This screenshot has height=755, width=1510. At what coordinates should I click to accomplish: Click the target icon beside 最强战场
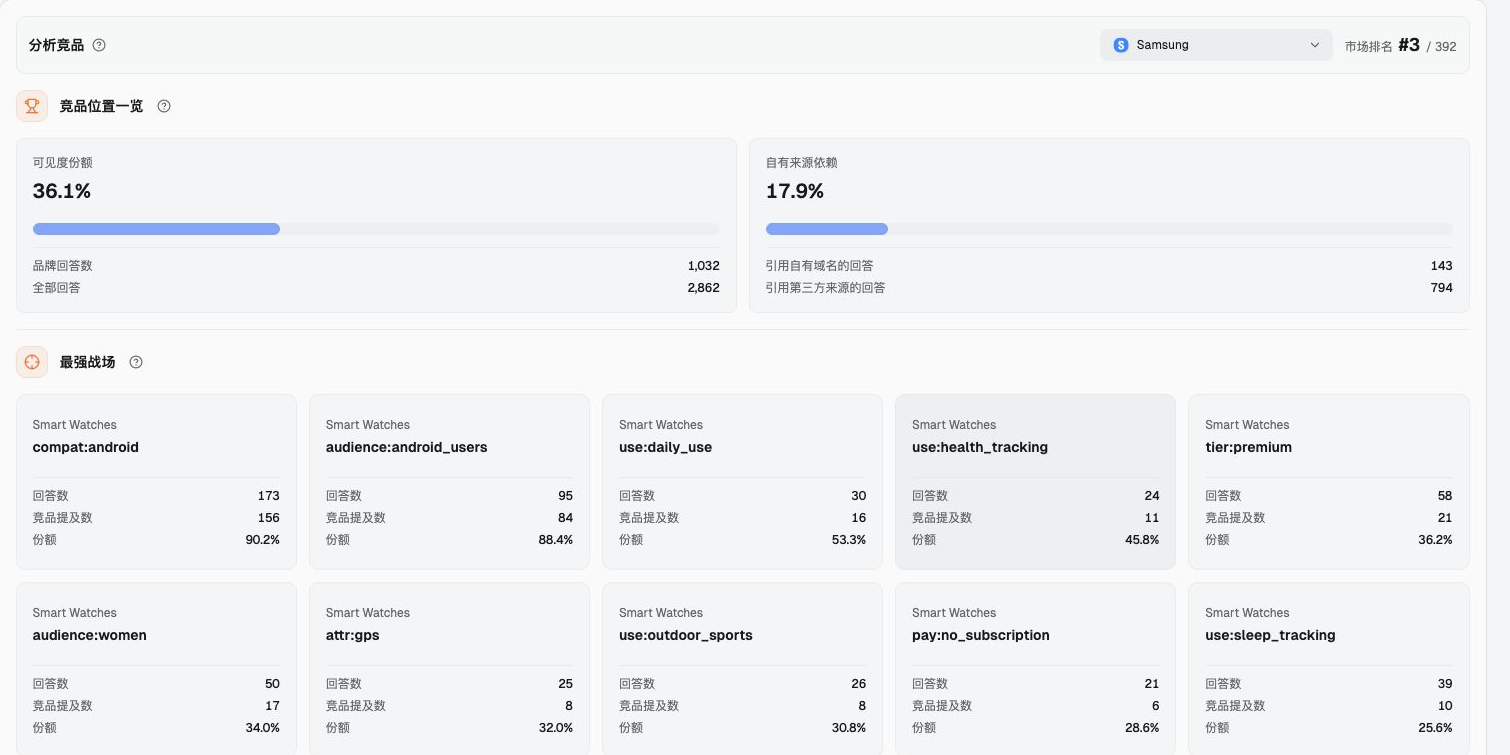[32, 362]
